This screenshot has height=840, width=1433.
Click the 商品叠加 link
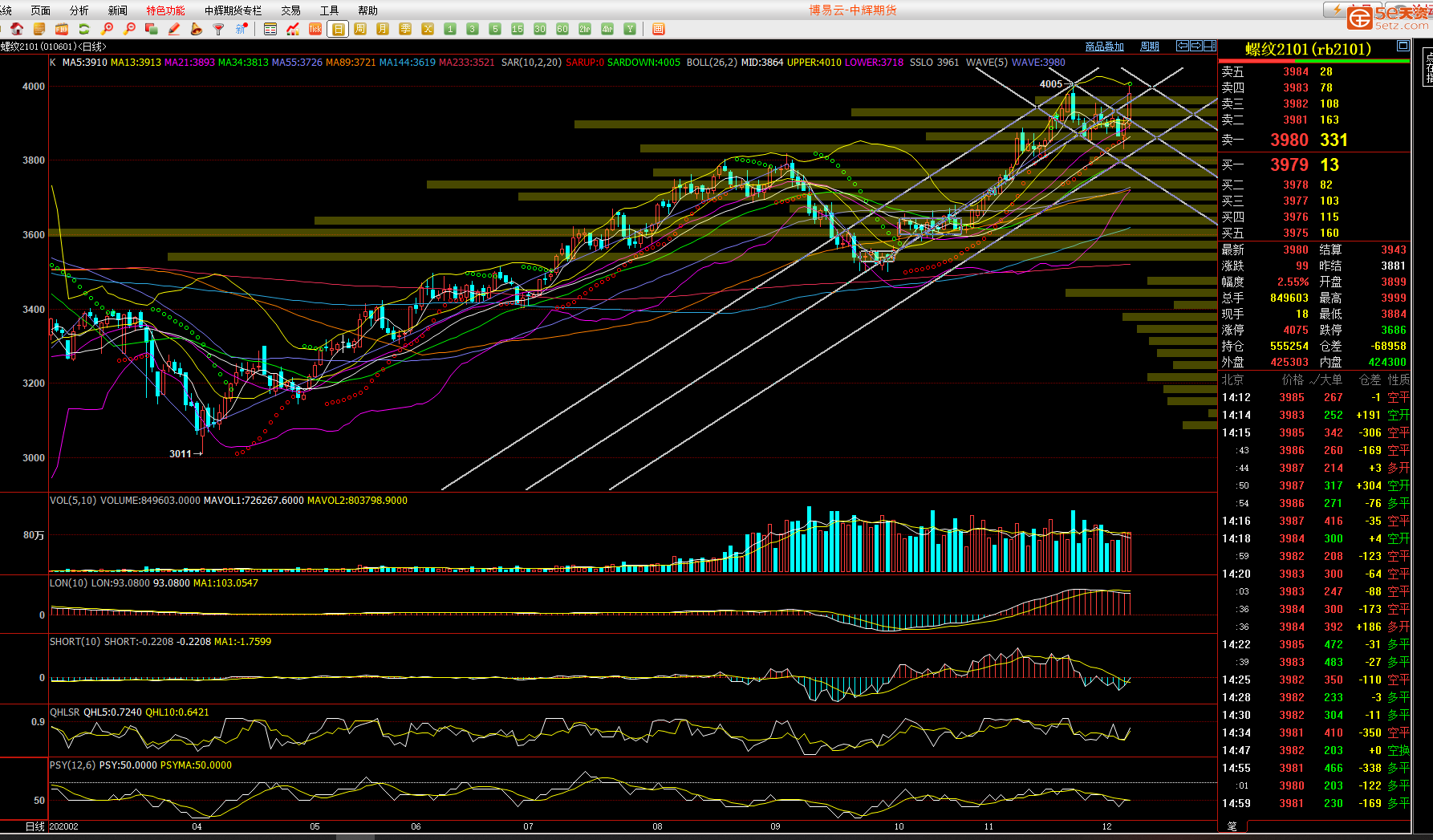[x=1104, y=47]
